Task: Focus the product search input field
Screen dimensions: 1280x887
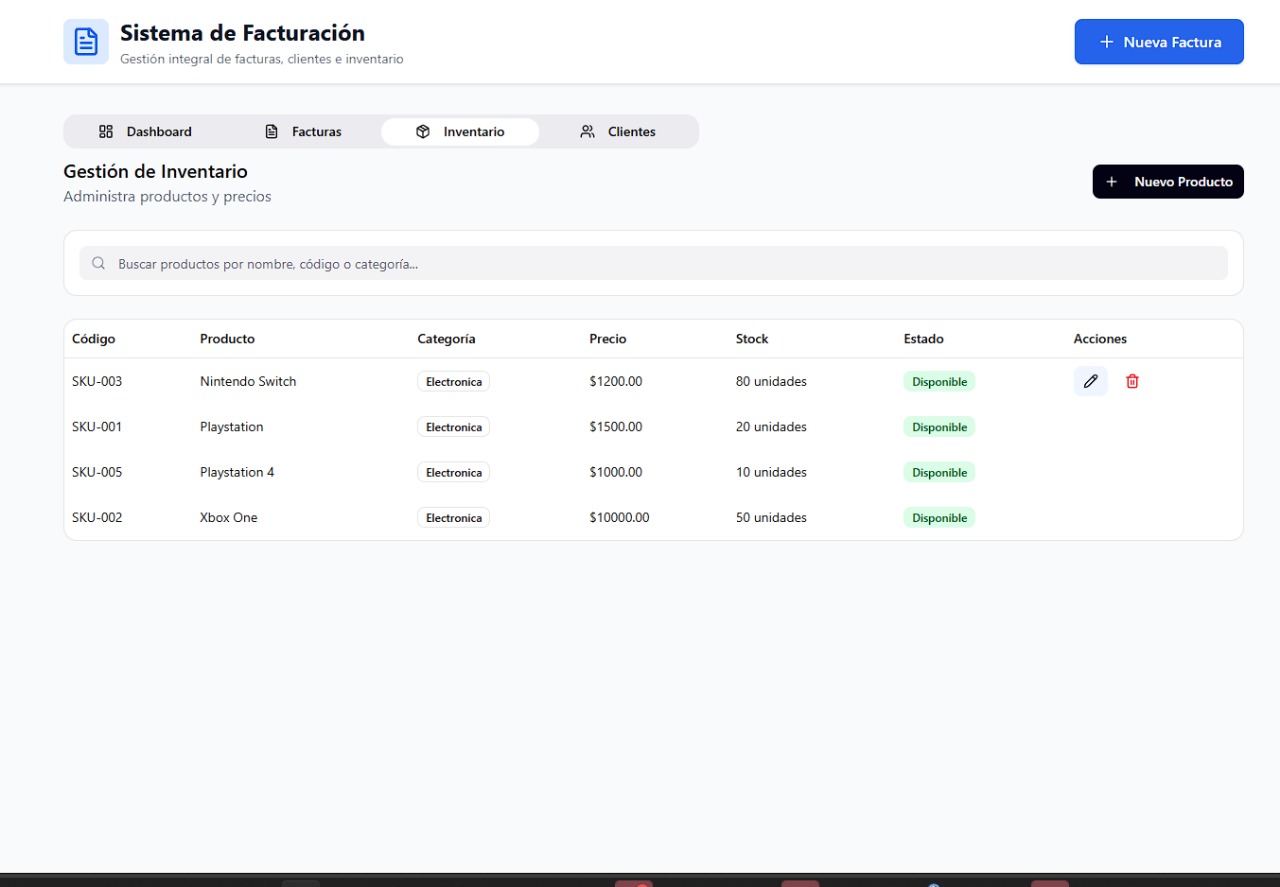Action: [660, 264]
